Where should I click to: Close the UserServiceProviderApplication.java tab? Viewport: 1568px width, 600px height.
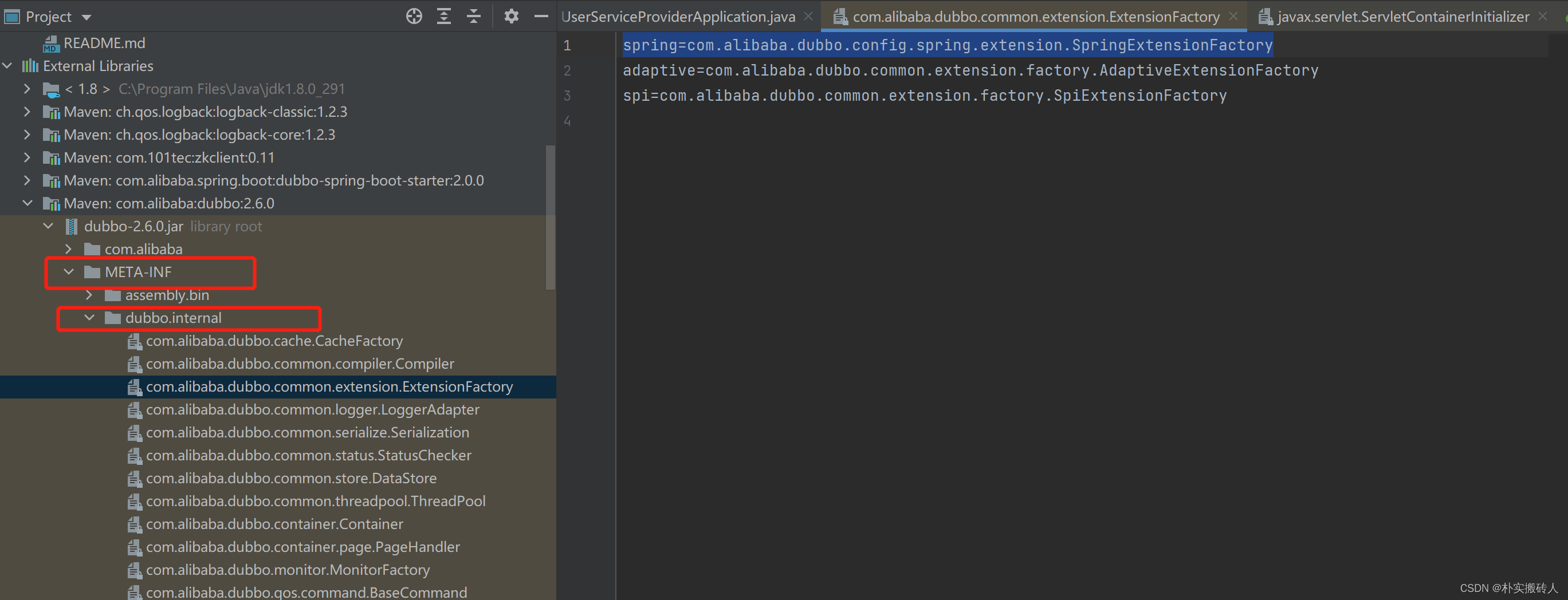pos(808,17)
